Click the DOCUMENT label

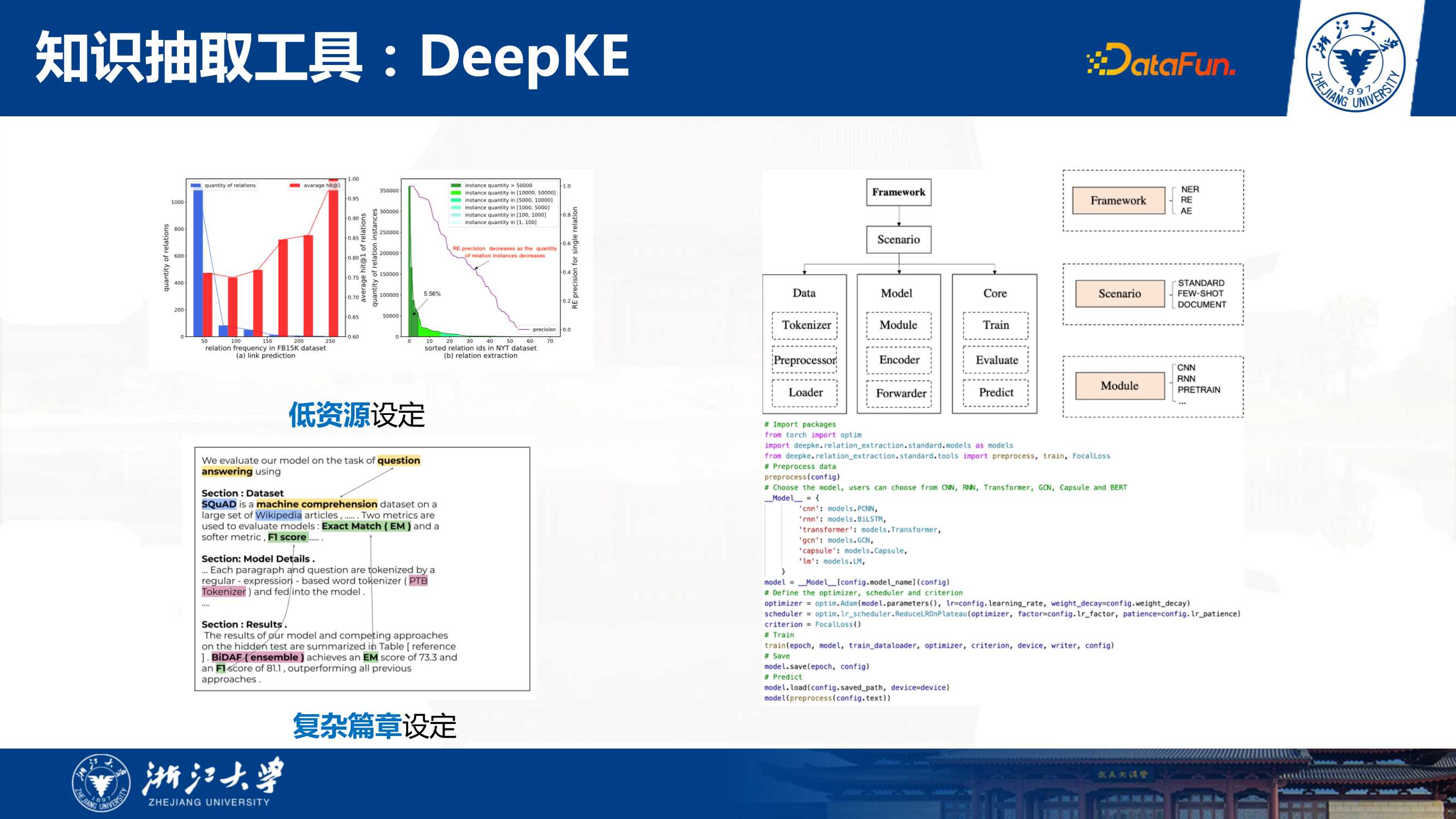tap(1202, 304)
